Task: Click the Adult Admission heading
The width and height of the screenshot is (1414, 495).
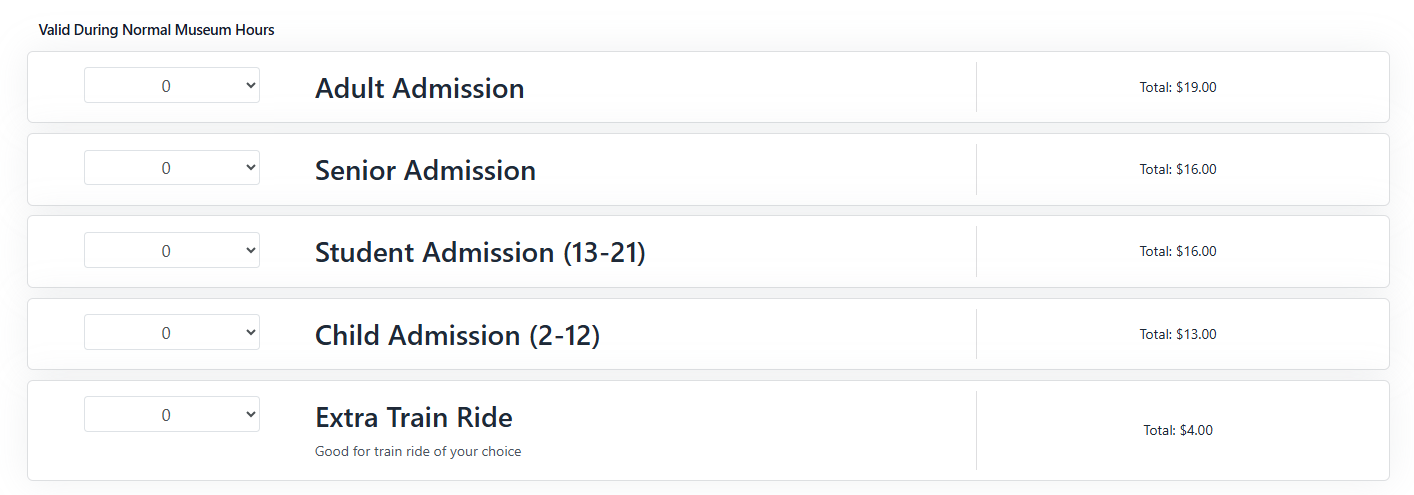Action: (419, 88)
